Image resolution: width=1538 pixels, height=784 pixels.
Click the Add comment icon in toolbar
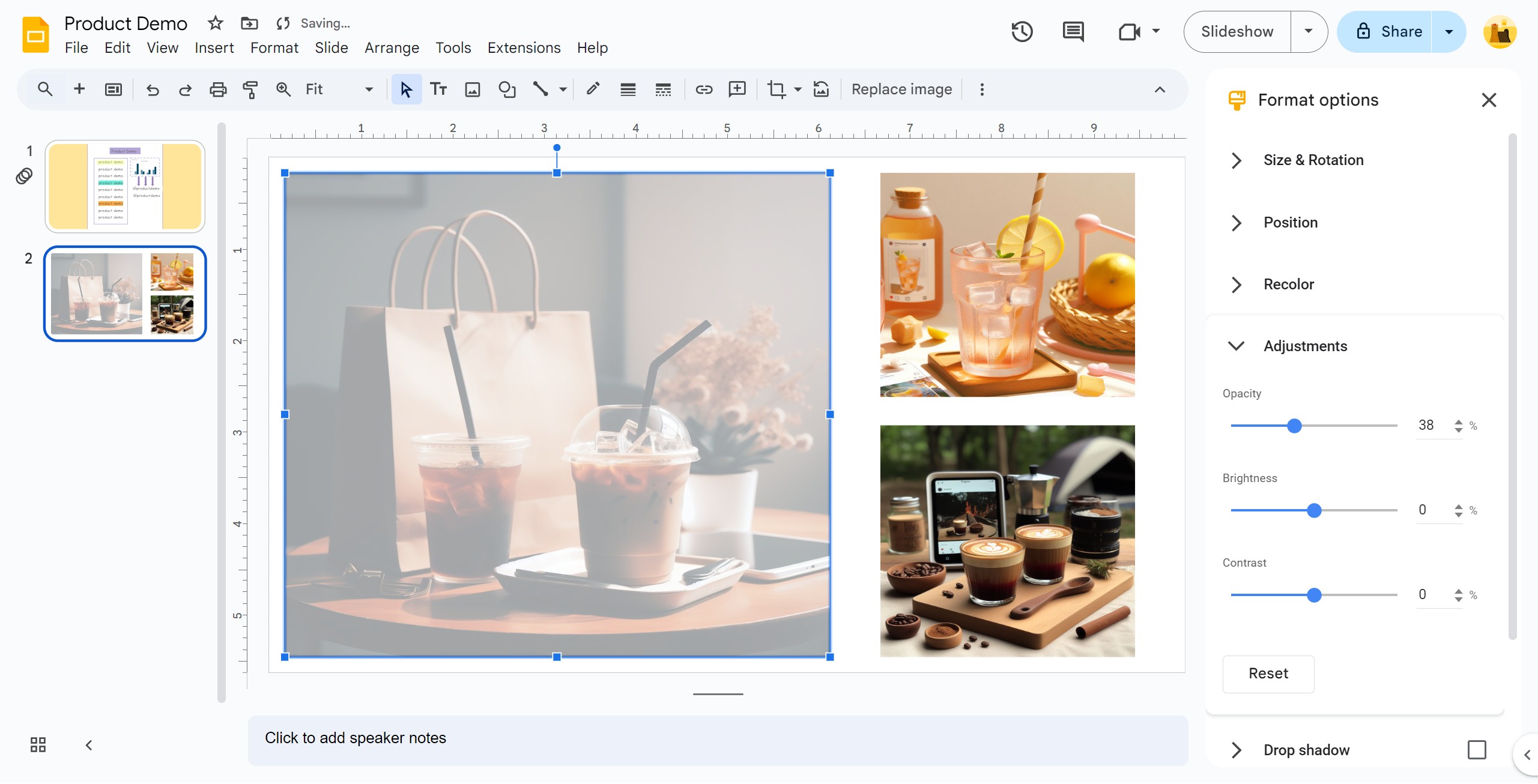(x=737, y=89)
